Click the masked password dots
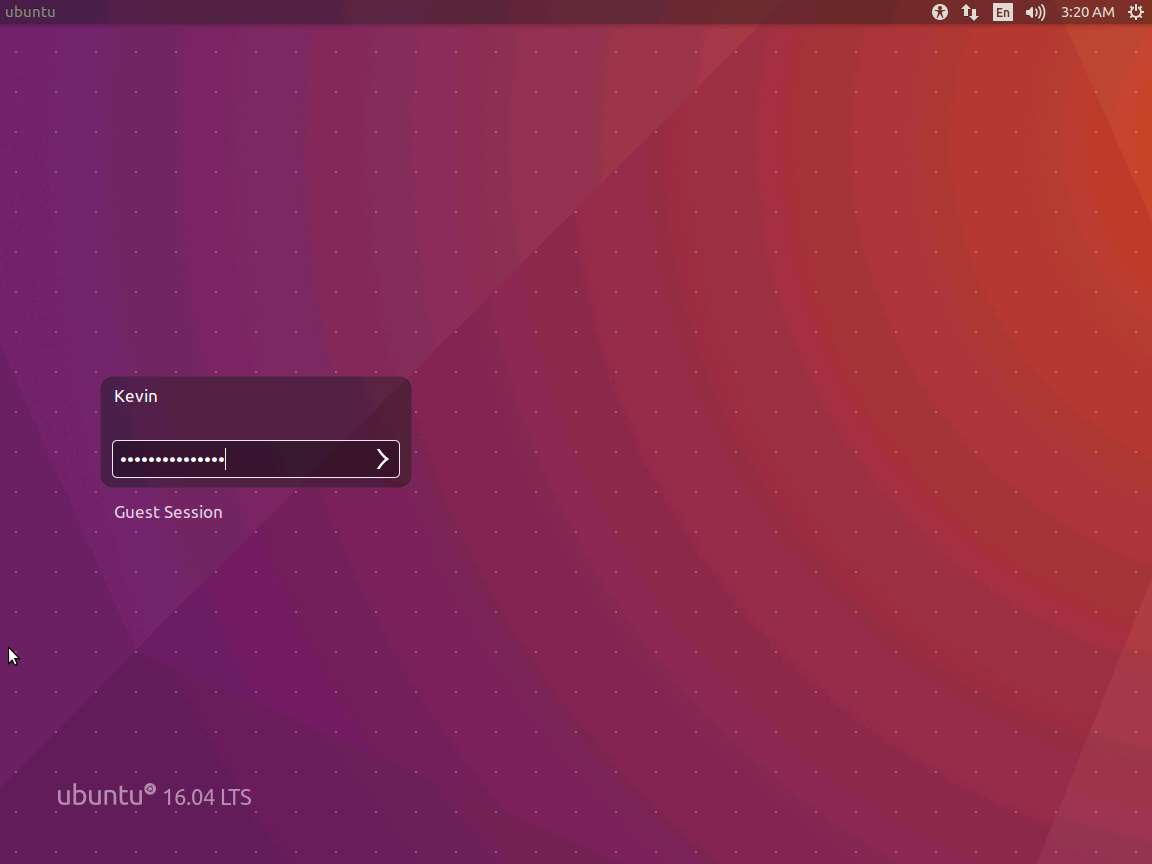Image resolution: width=1152 pixels, height=864 pixels. click(171, 459)
